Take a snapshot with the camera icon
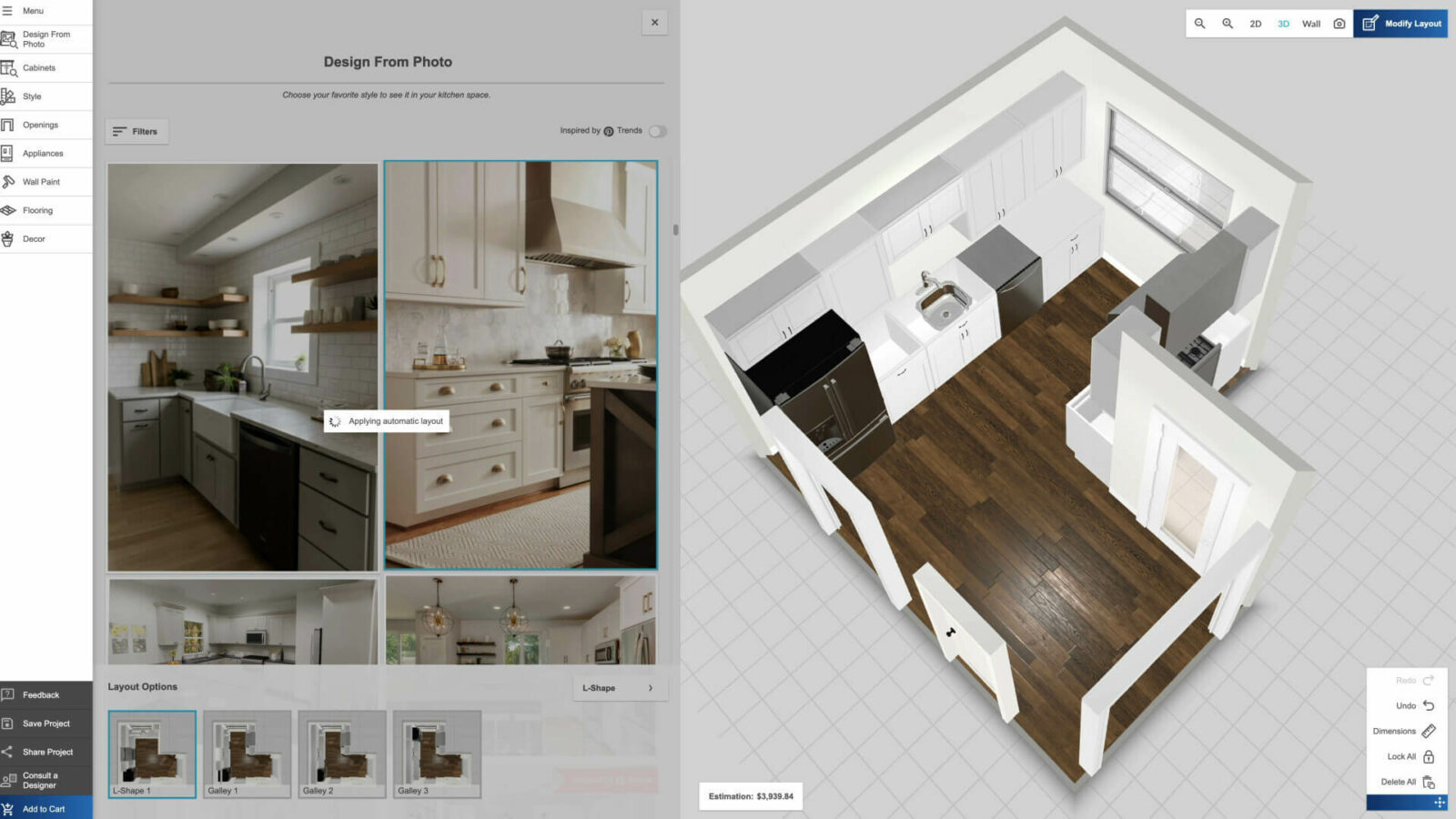The width and height of the screenshot is (1456, 819). [x=1339, y=24]
